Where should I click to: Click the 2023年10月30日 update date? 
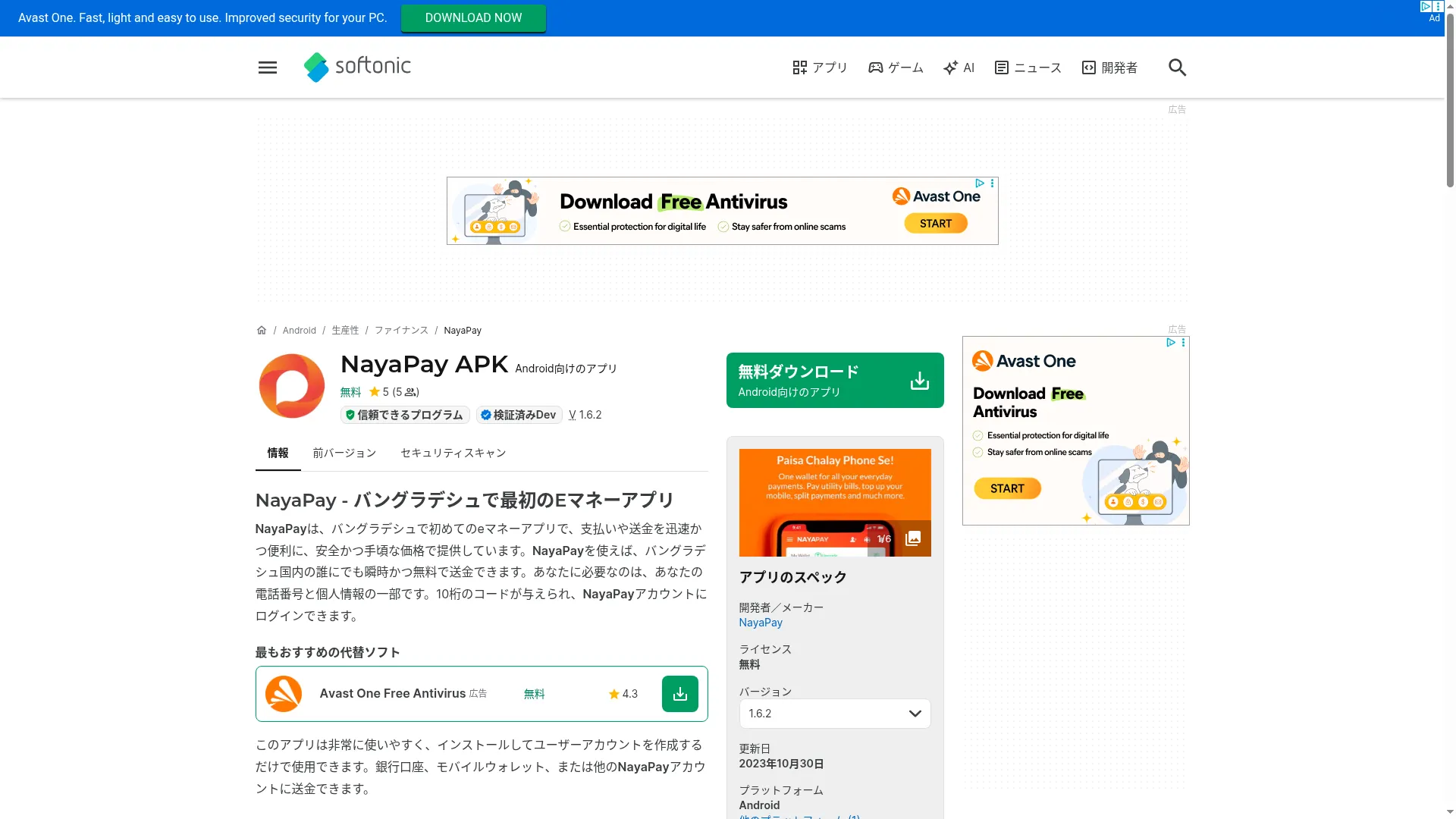(x=781, y=764)
